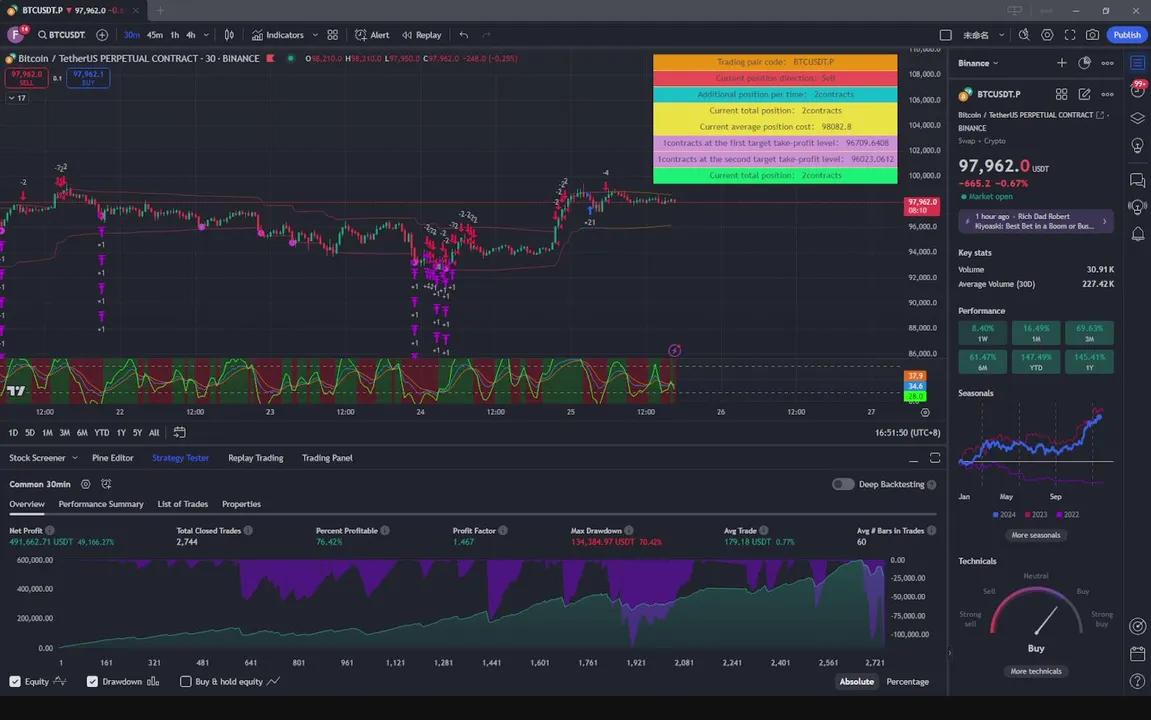1151x720 pixels.
Task: Open the indicator templates grid icon
Action: pos(333,34)
